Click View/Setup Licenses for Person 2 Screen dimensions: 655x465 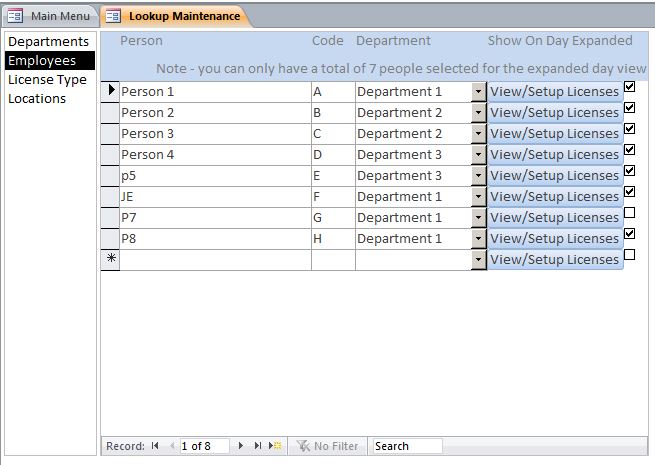(555, 112)
